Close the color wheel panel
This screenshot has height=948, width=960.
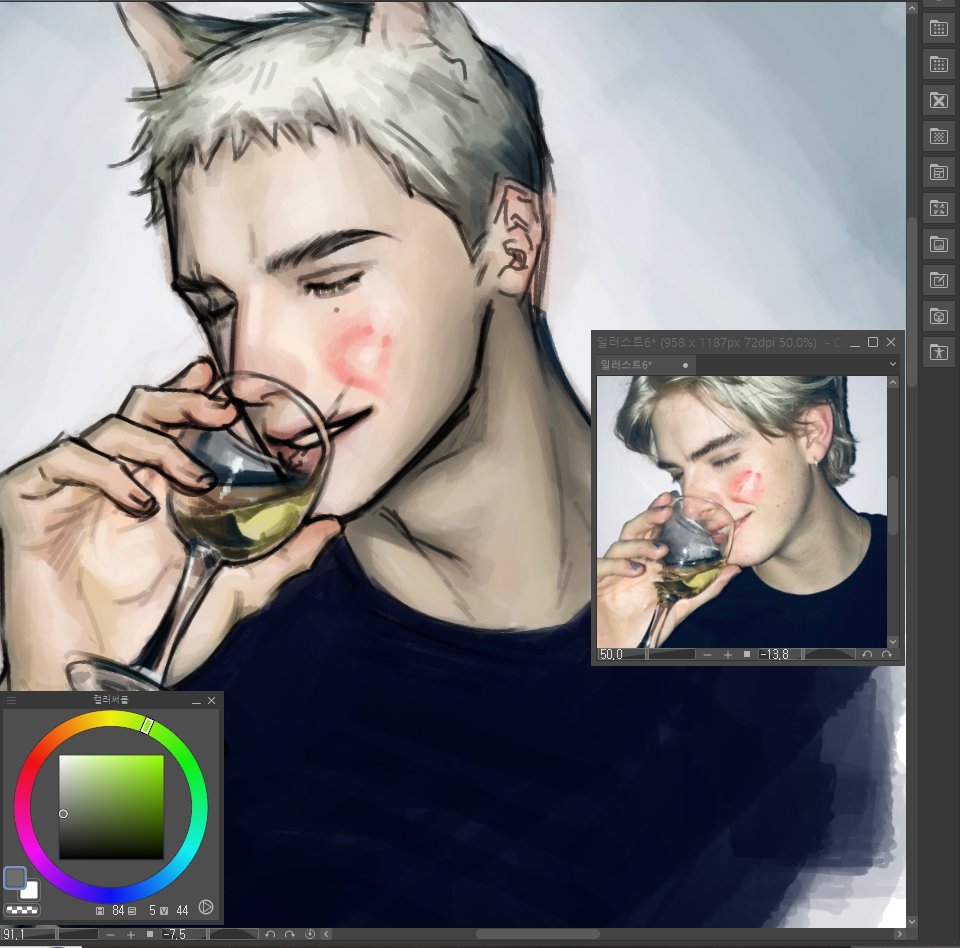(x=211, y=701)
